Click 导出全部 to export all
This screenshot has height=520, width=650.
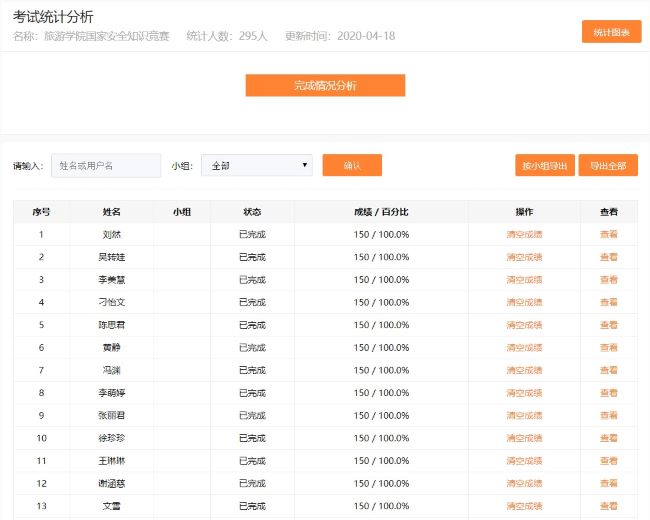pyautogui.click(x=608, y=166)
